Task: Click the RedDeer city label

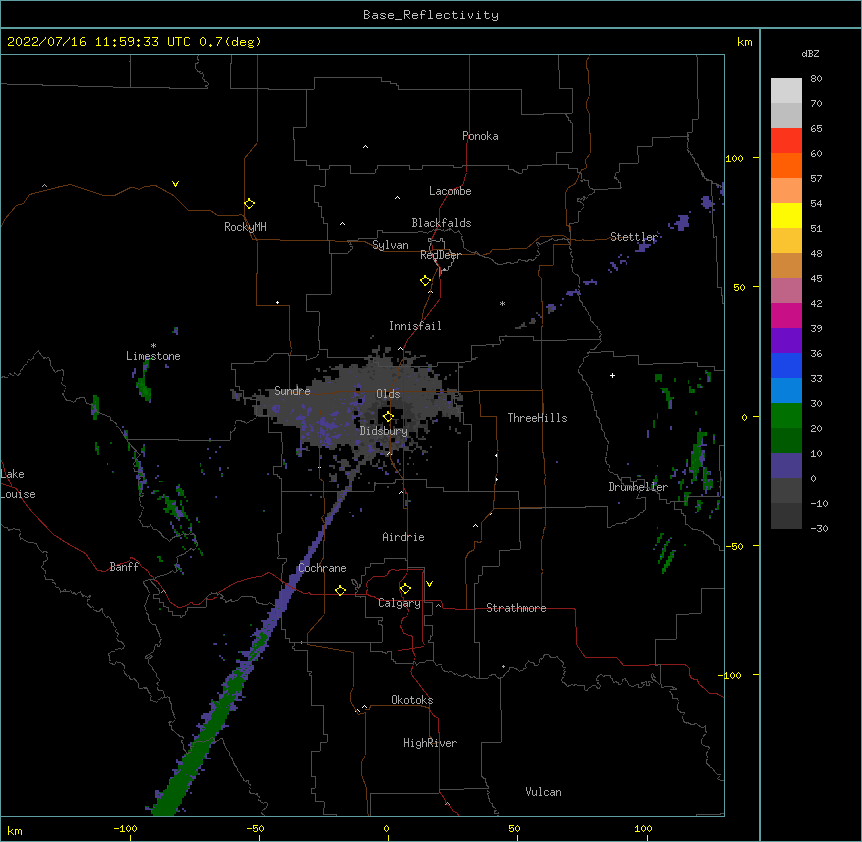Action: 440,255
